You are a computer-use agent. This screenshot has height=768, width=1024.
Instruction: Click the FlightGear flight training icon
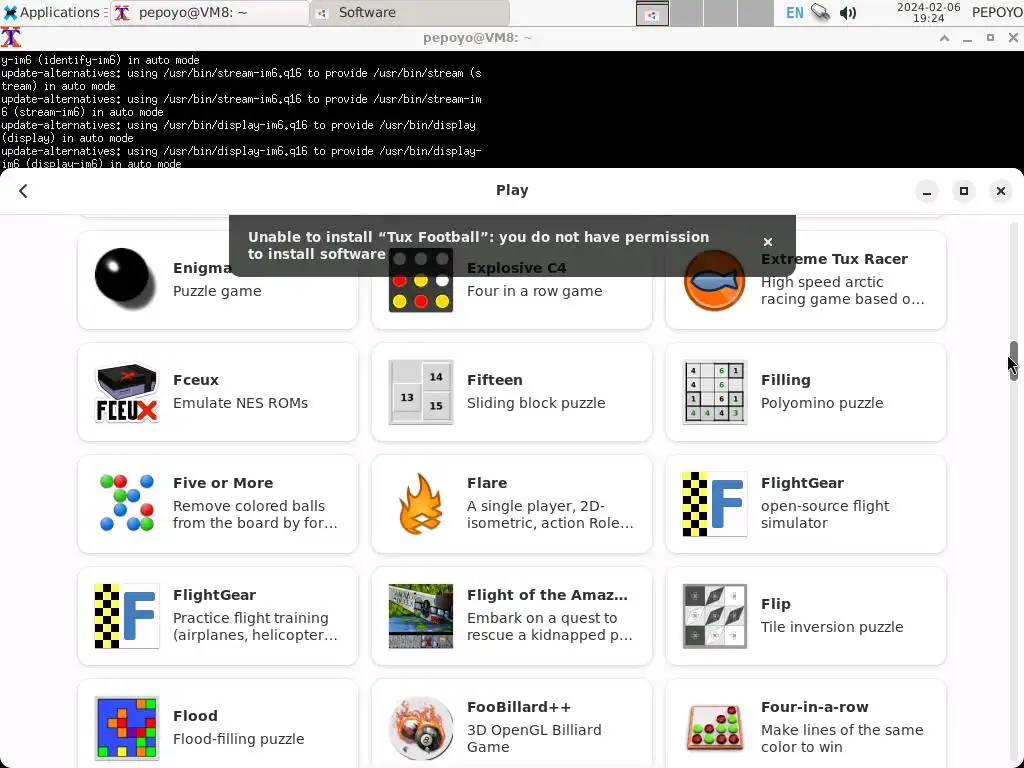127,616
